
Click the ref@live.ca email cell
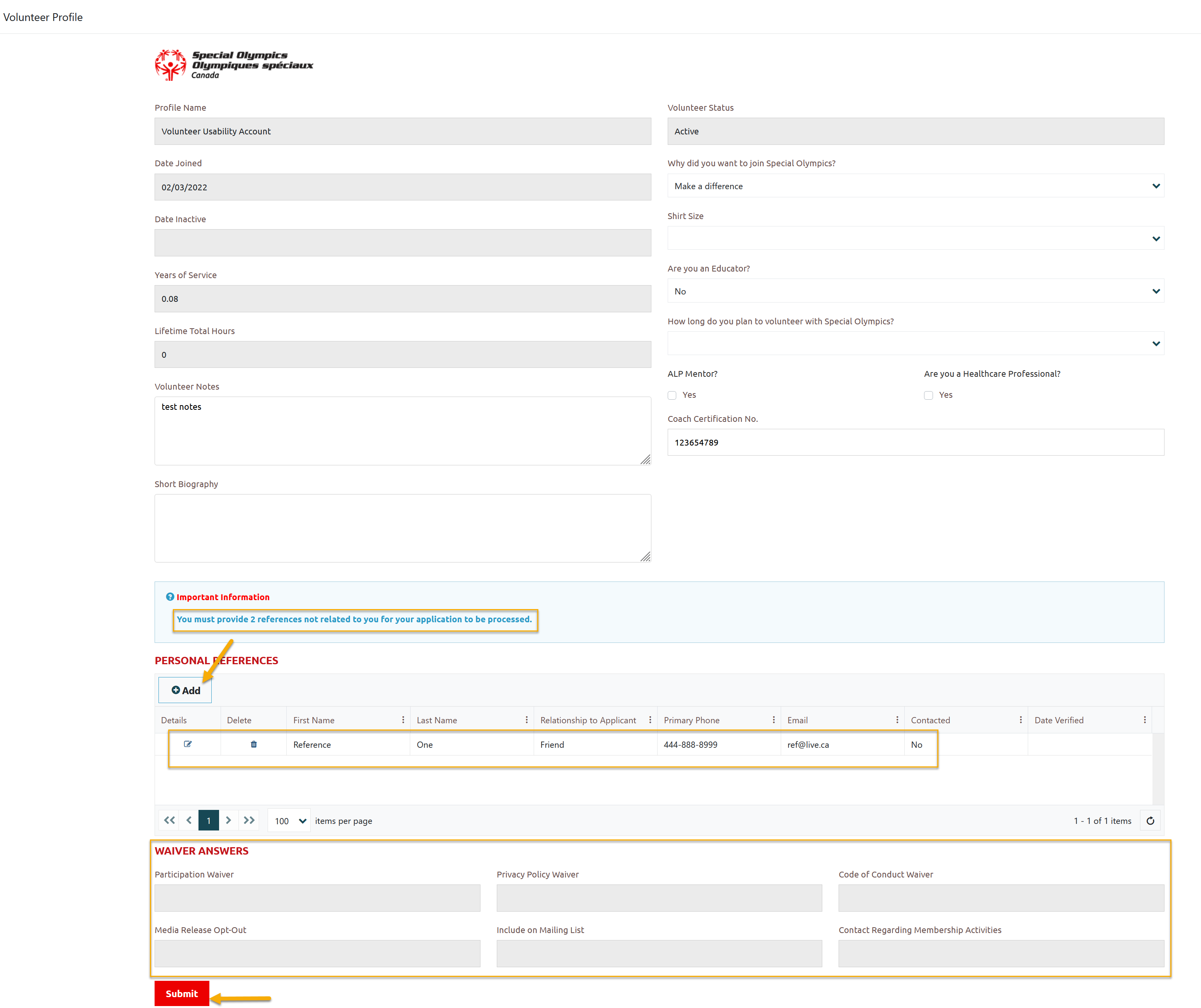coord(842,744)
